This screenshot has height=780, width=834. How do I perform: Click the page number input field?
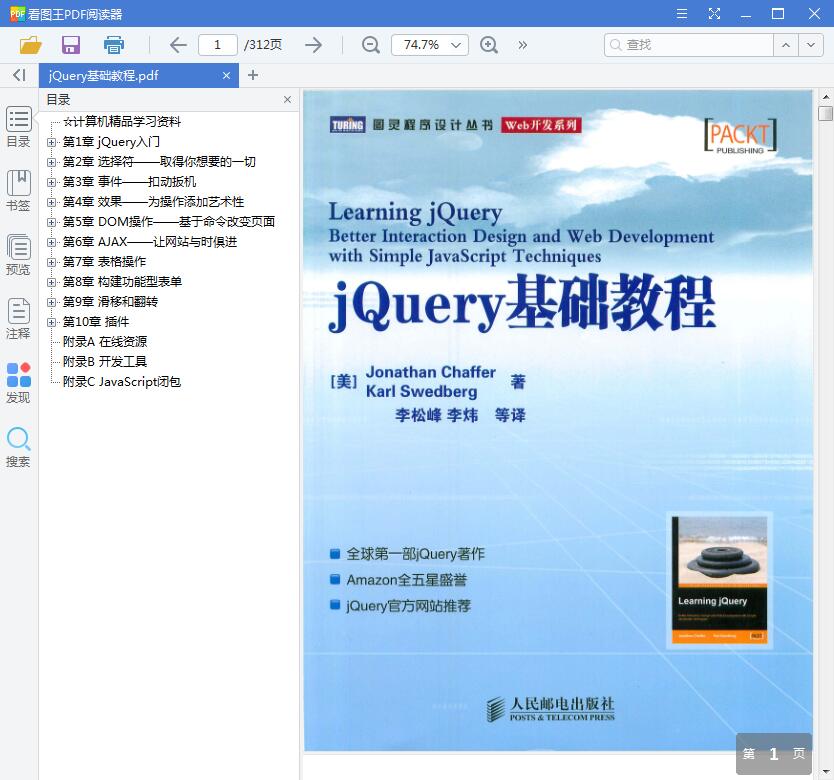pyautogui.click(x=218, y=45)
